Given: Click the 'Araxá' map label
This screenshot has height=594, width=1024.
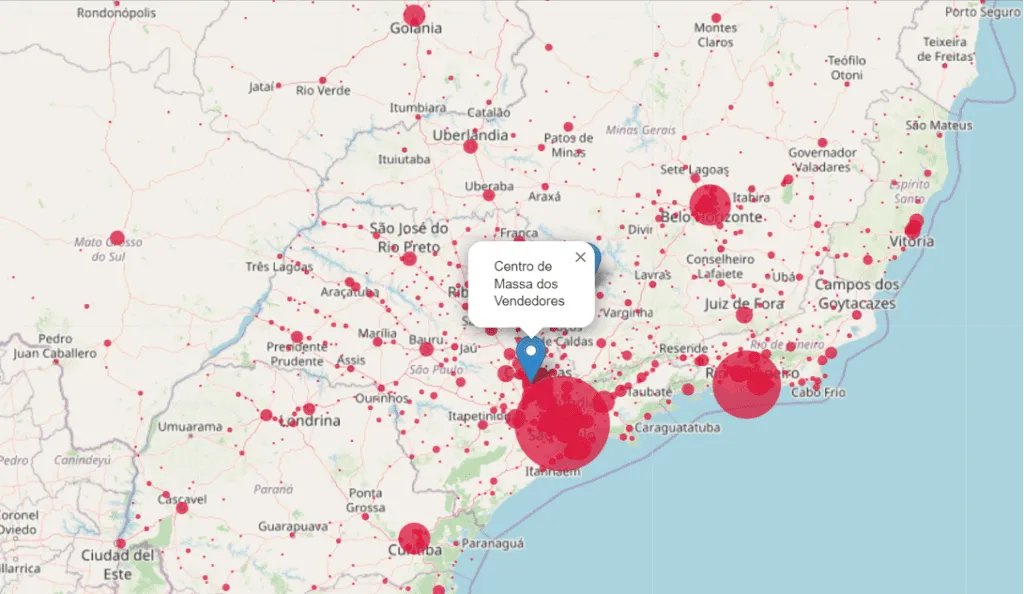Looking at the screenshot, I should click(544, 196).
